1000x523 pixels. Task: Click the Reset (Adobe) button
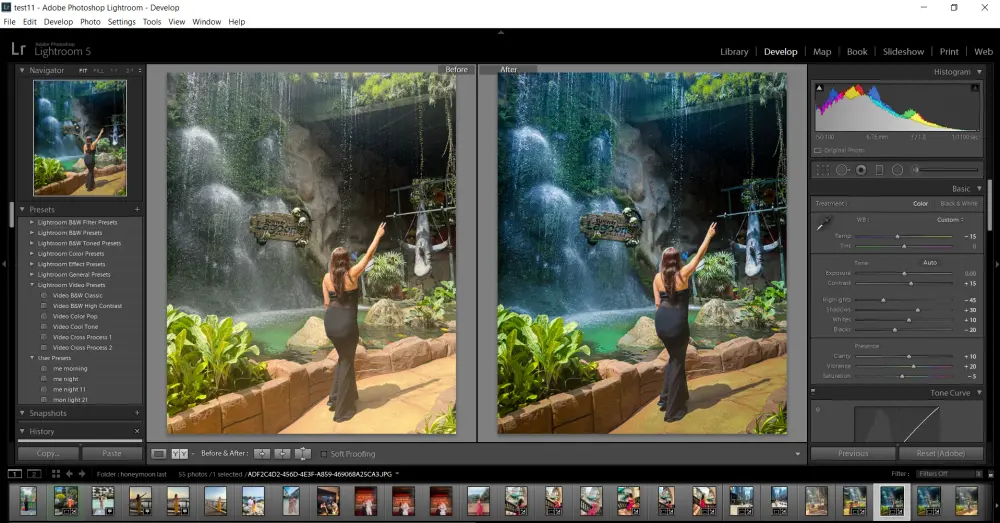coord(941,453)
